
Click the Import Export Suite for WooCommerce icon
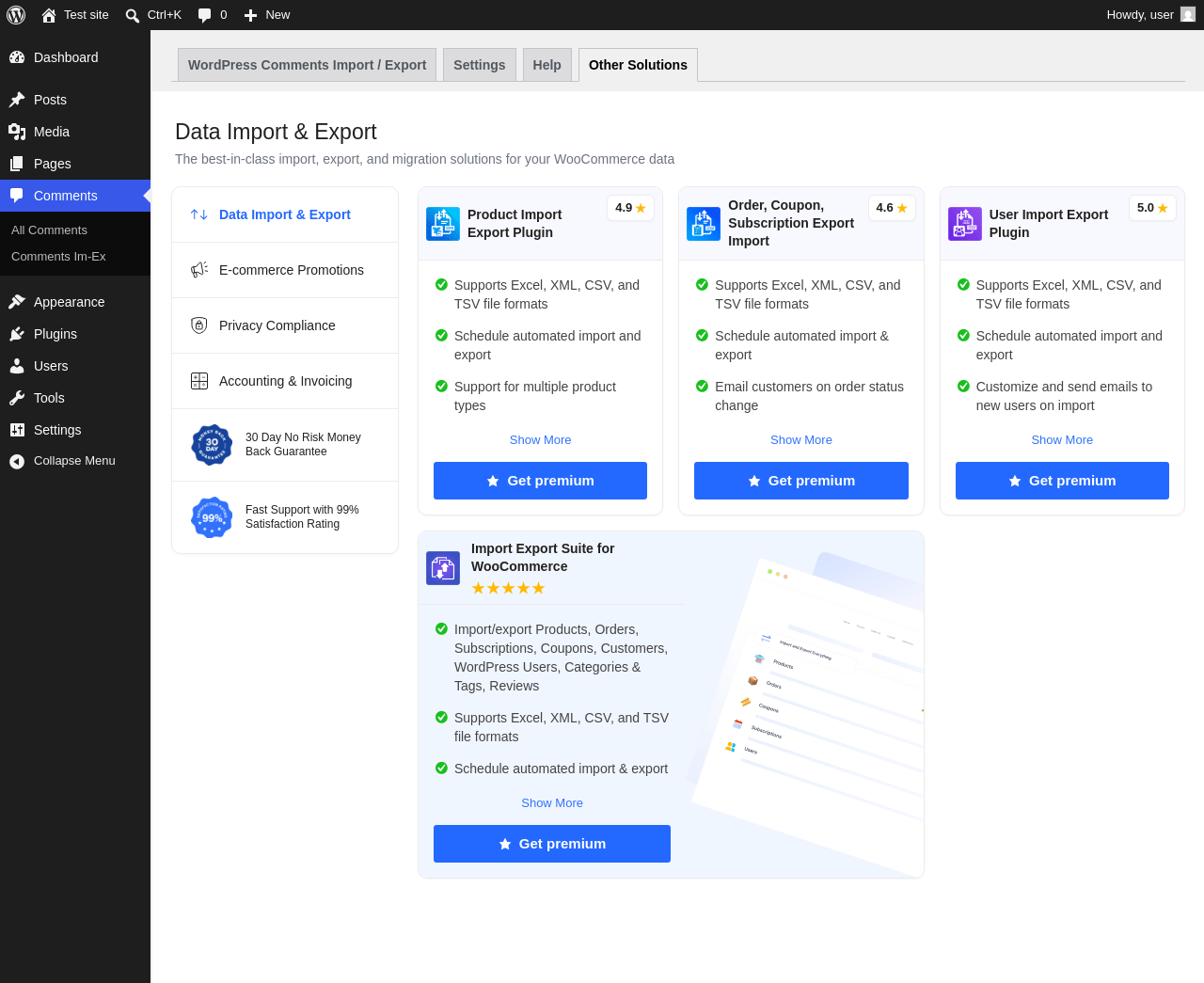click(443, 568)
